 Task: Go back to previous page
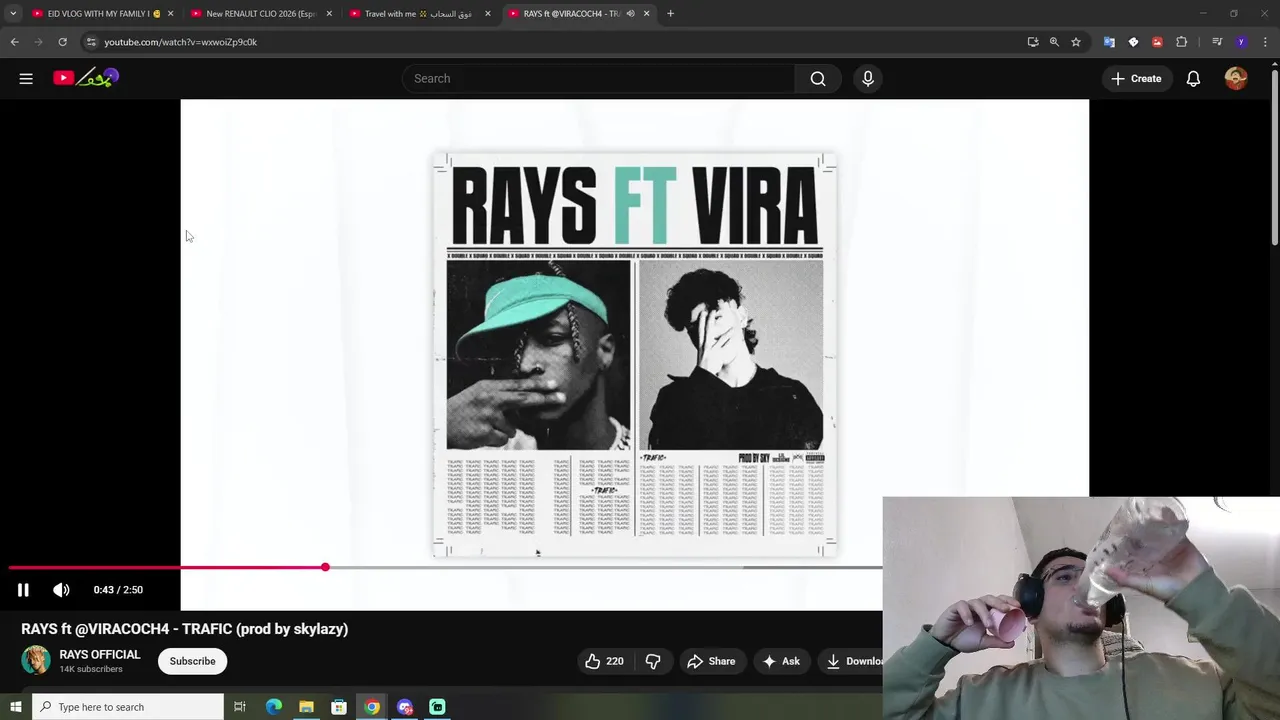click(14, 42)
